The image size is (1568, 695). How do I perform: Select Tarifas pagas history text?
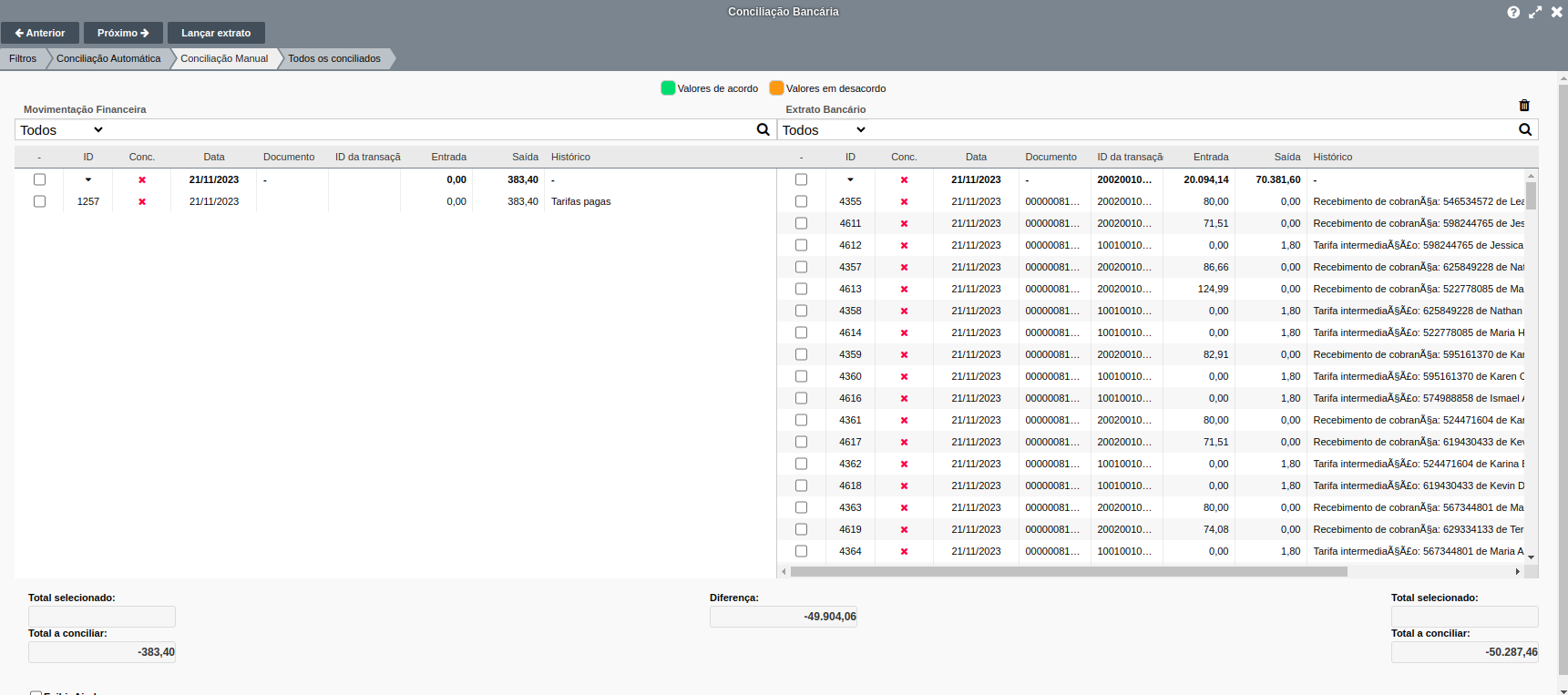coord(580,201)
